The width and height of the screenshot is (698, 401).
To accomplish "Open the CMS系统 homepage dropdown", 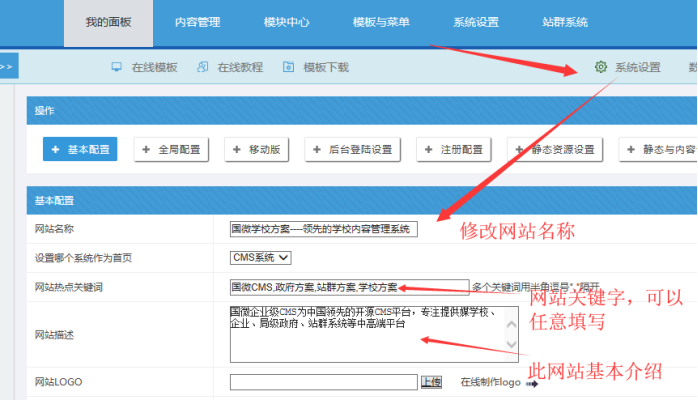I will click(260, 258).
